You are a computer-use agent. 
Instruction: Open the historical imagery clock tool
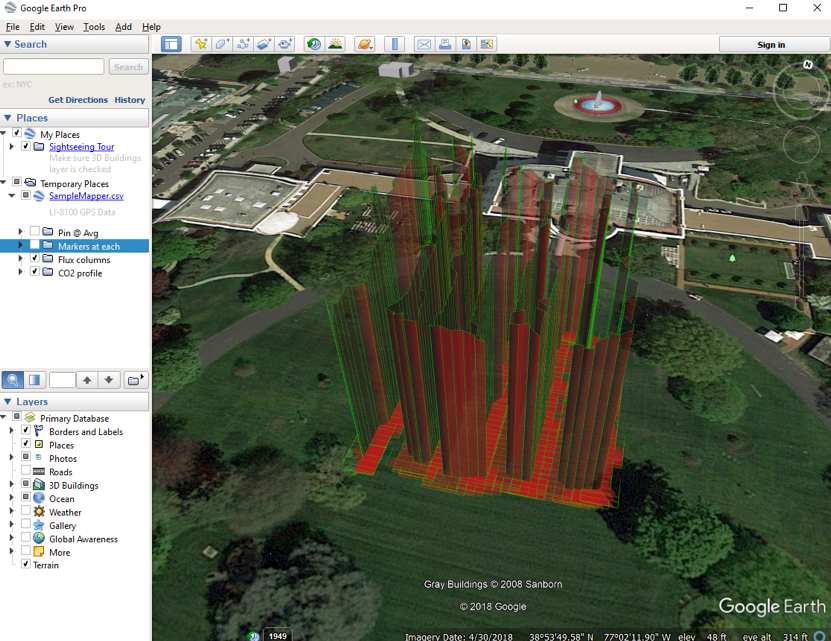click(x=314, y=44)
